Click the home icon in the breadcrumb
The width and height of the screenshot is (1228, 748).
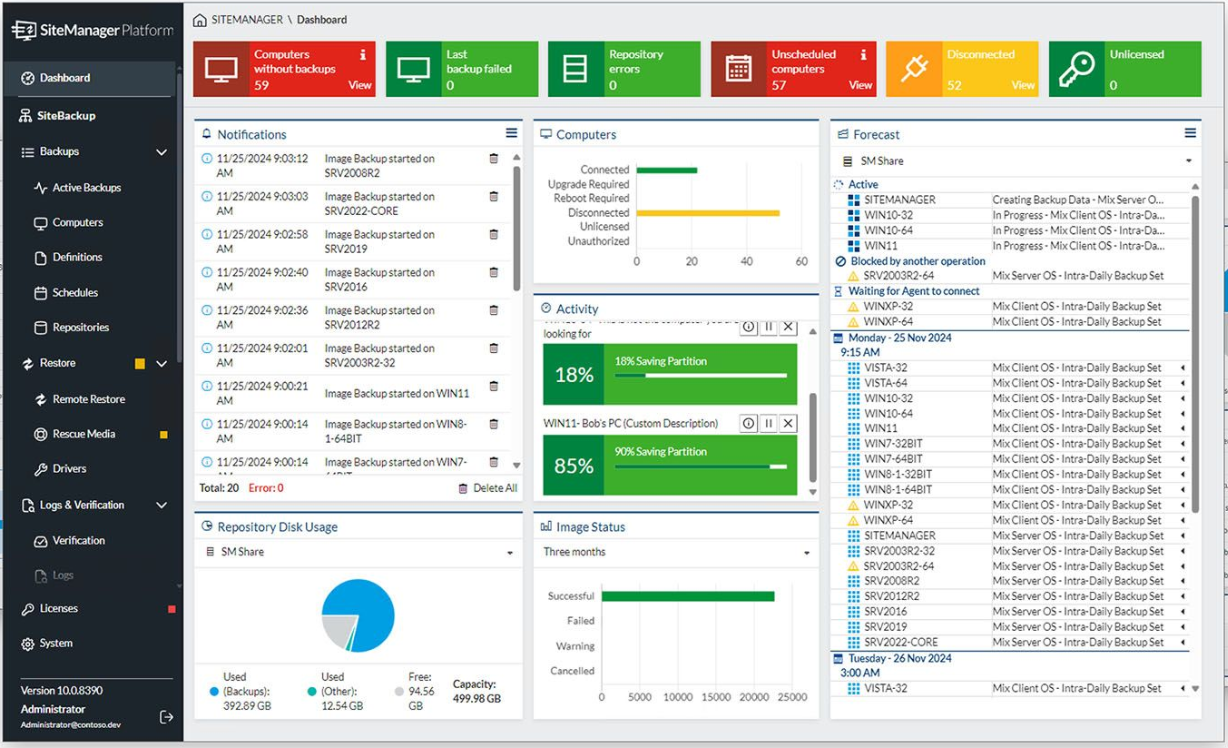pyautogui.click(x=200, y=20)
